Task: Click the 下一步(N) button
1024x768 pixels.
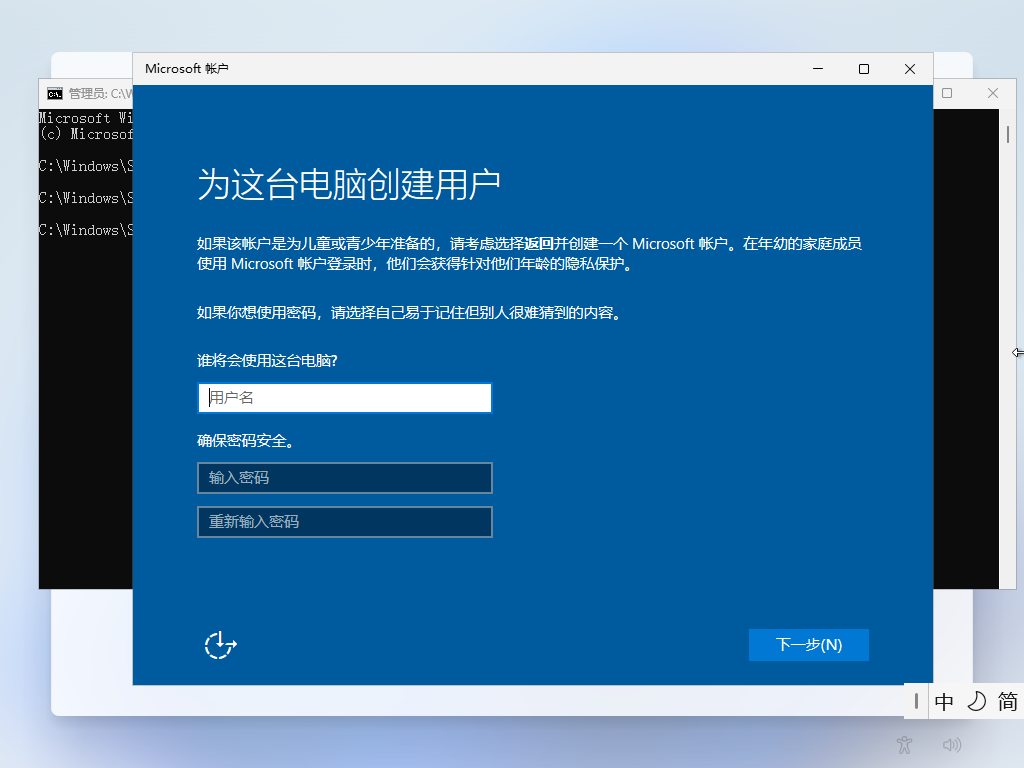Action: point(808,645)
